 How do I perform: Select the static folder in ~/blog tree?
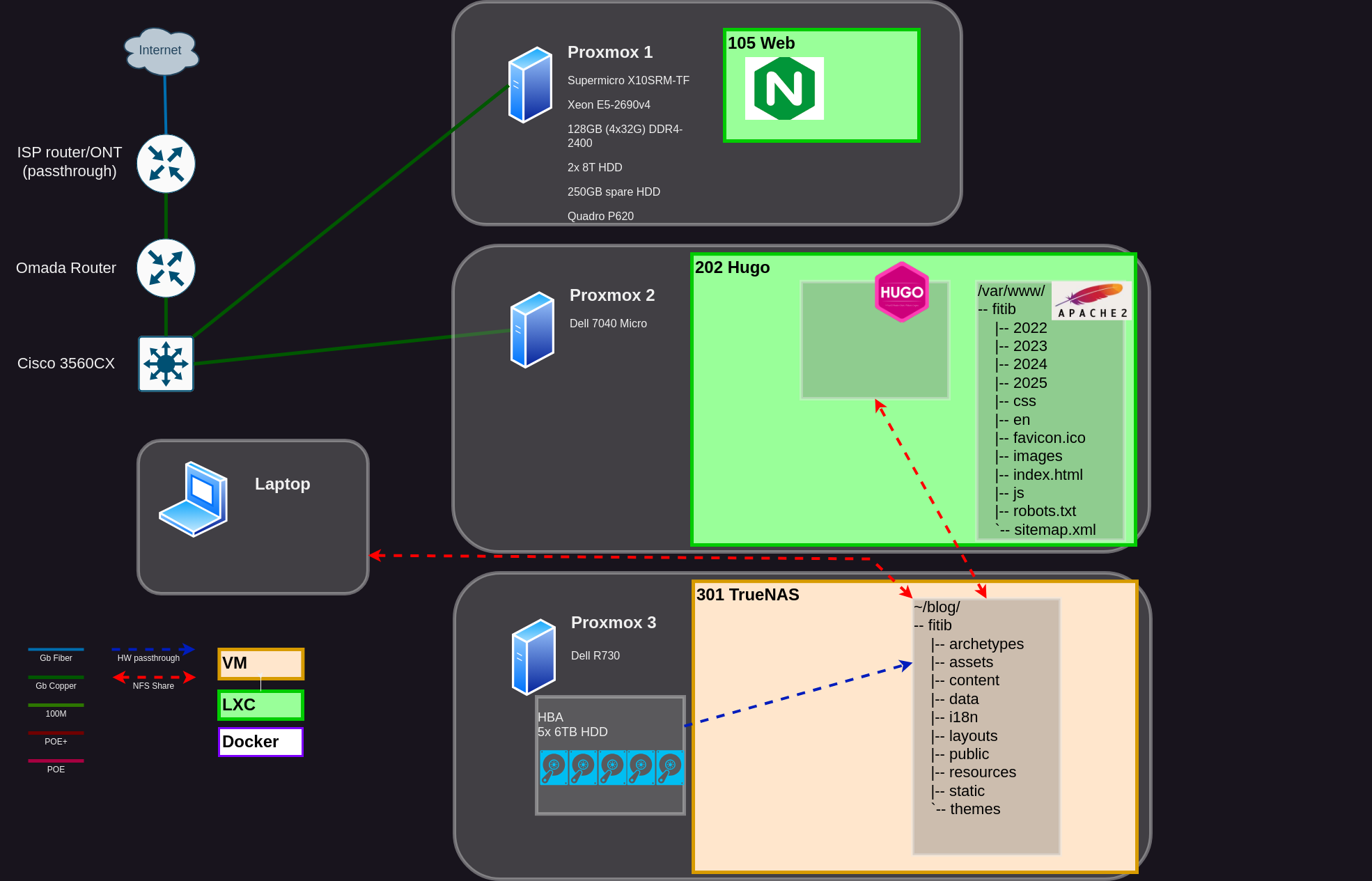(967, 791)
